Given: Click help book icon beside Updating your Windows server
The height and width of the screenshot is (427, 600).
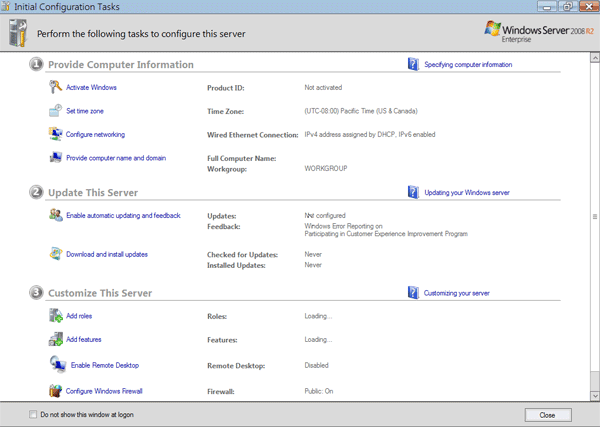Looking at the screenshot, I should point(413,192).
